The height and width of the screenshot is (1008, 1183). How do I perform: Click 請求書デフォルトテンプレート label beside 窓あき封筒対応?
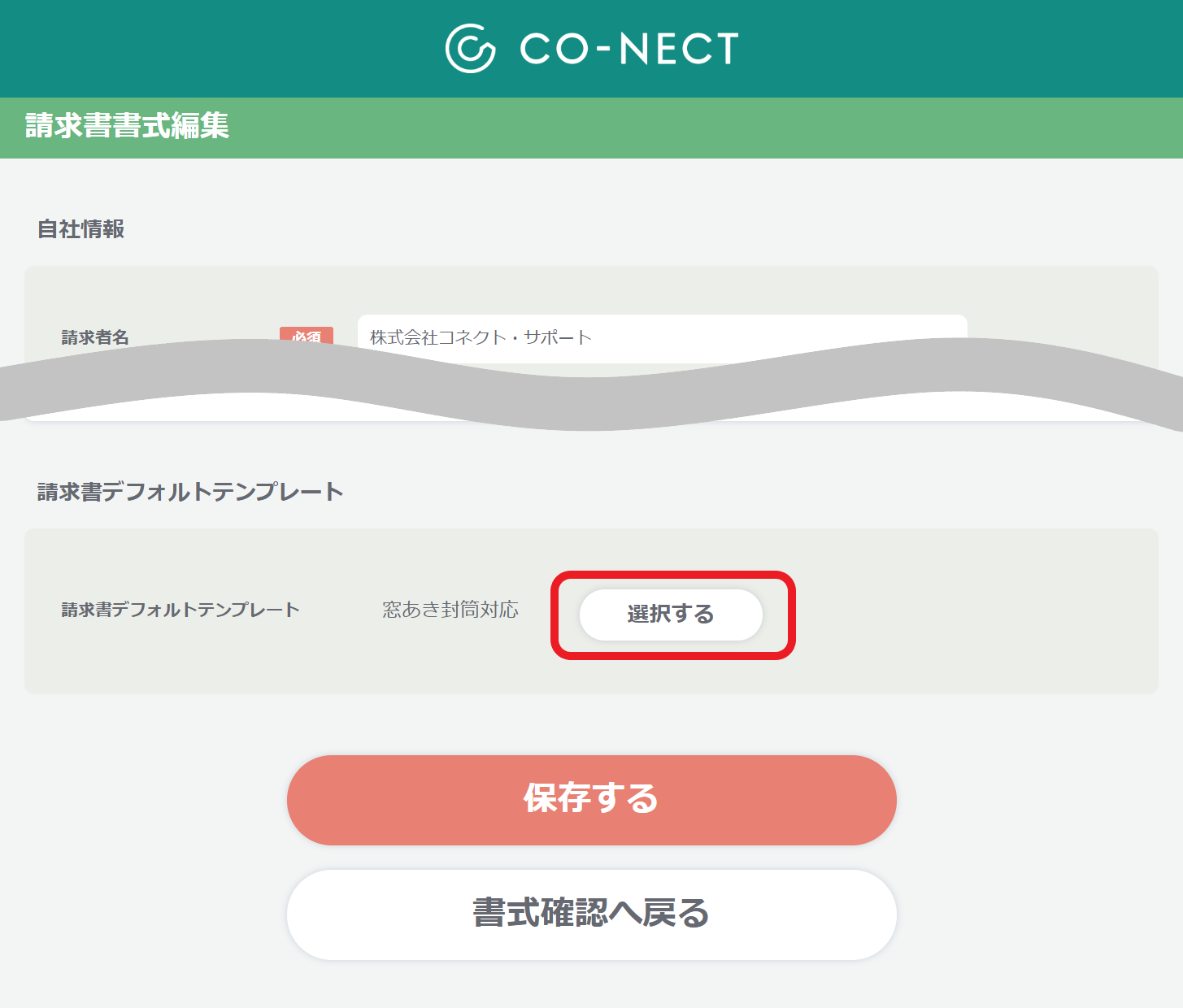pyautogui.click(x=180, y=610)
